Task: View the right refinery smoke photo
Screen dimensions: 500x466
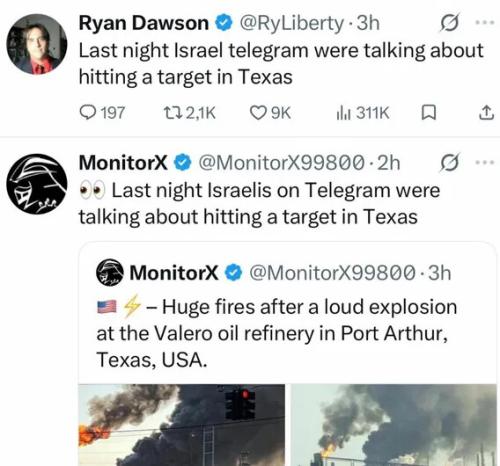Action: [394, 425]
